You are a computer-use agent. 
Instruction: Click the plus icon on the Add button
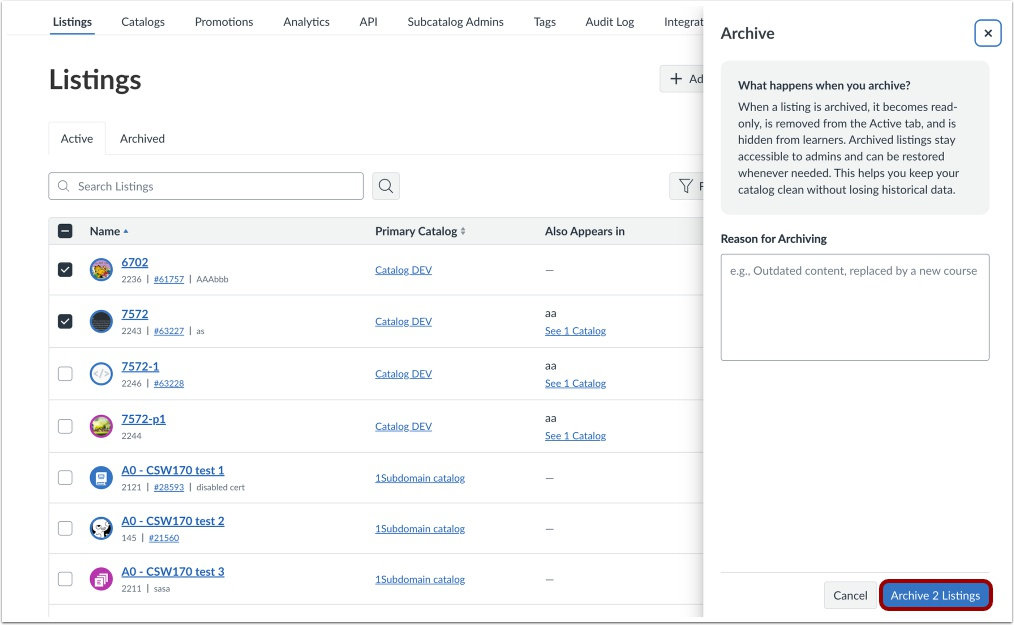pos(676,78)
